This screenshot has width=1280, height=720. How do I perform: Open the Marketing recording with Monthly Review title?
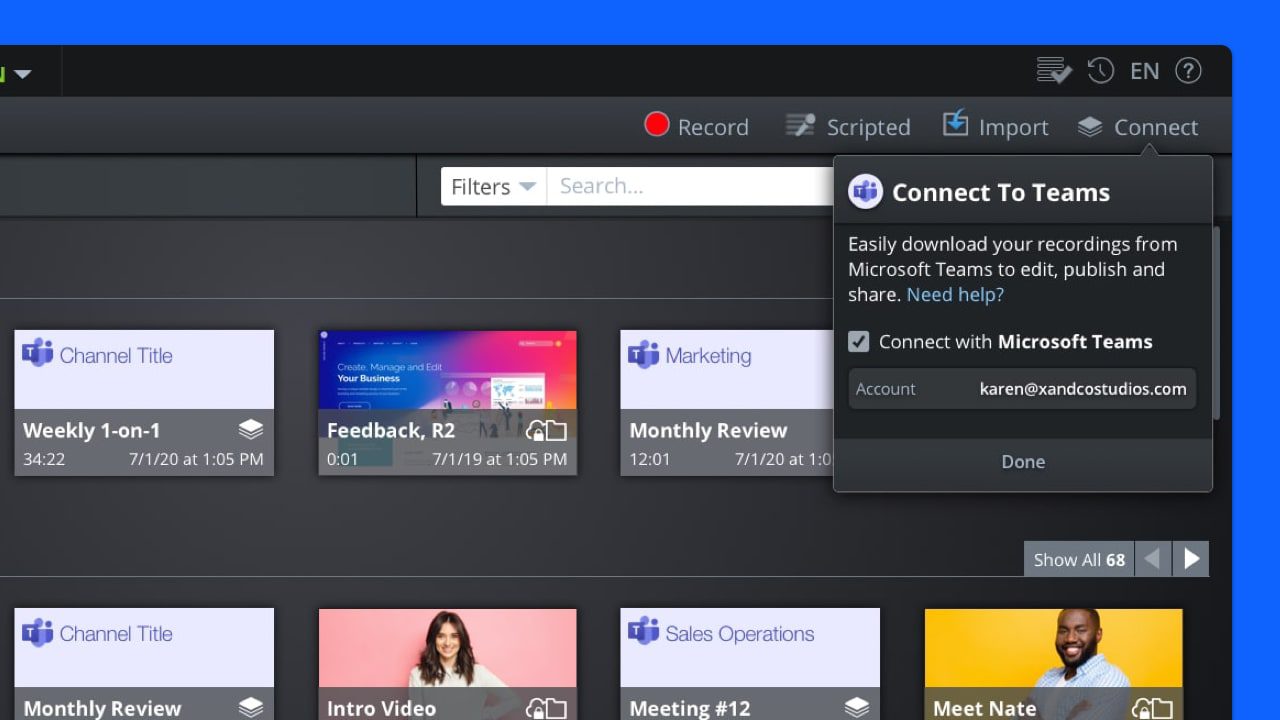coord(727,403)
